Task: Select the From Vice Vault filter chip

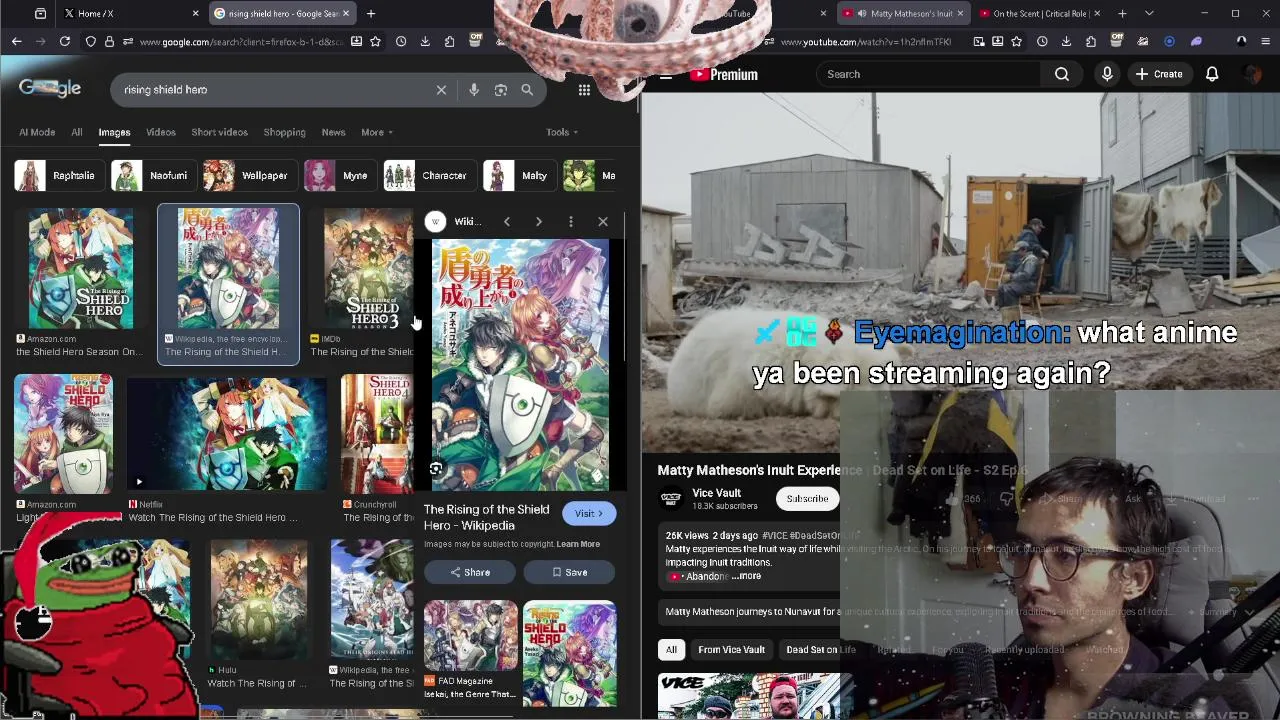Action: click(x=731, y=650)
